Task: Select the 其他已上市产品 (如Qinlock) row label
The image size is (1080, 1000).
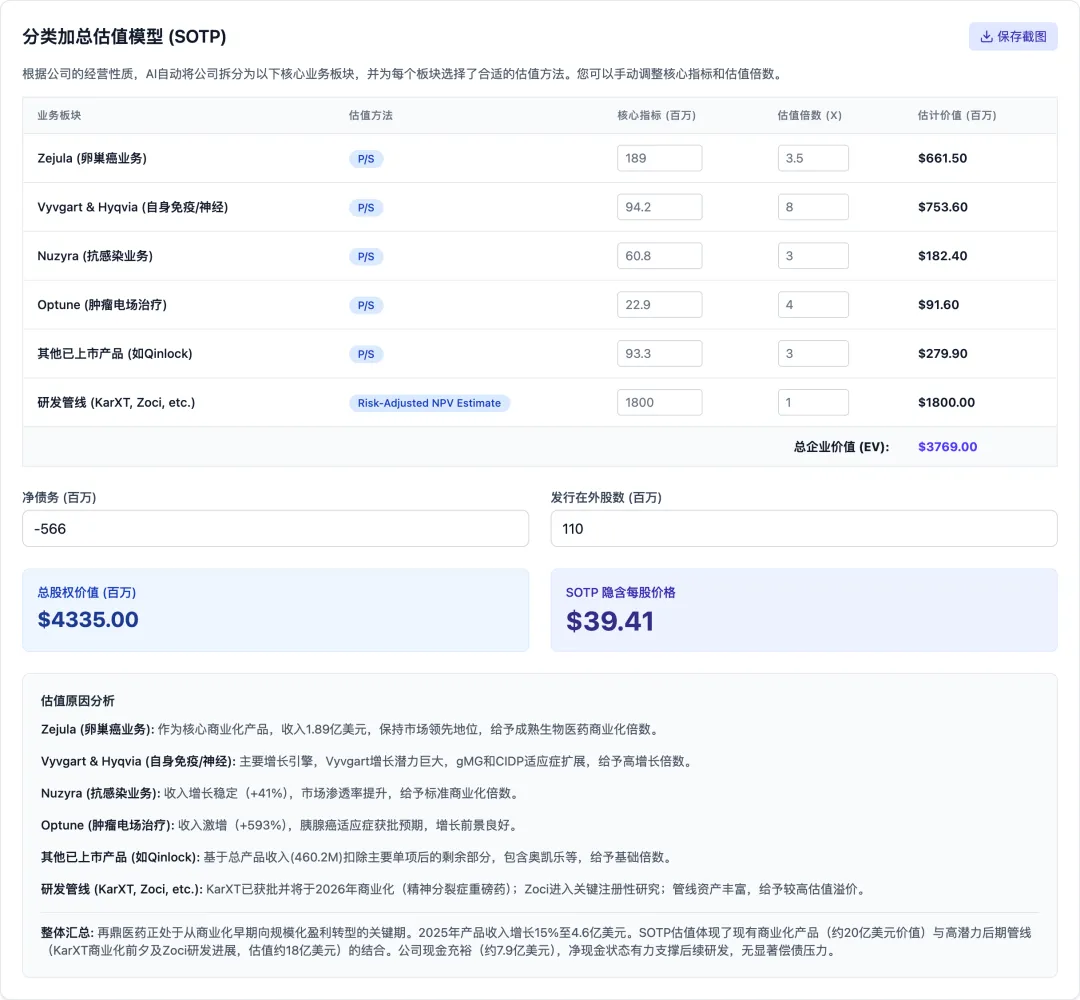Action: pos(115,353)
